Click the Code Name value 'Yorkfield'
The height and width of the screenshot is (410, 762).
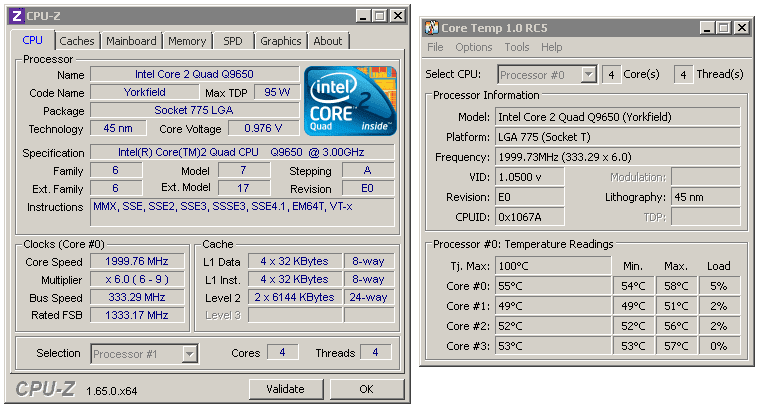pos(145,92)
